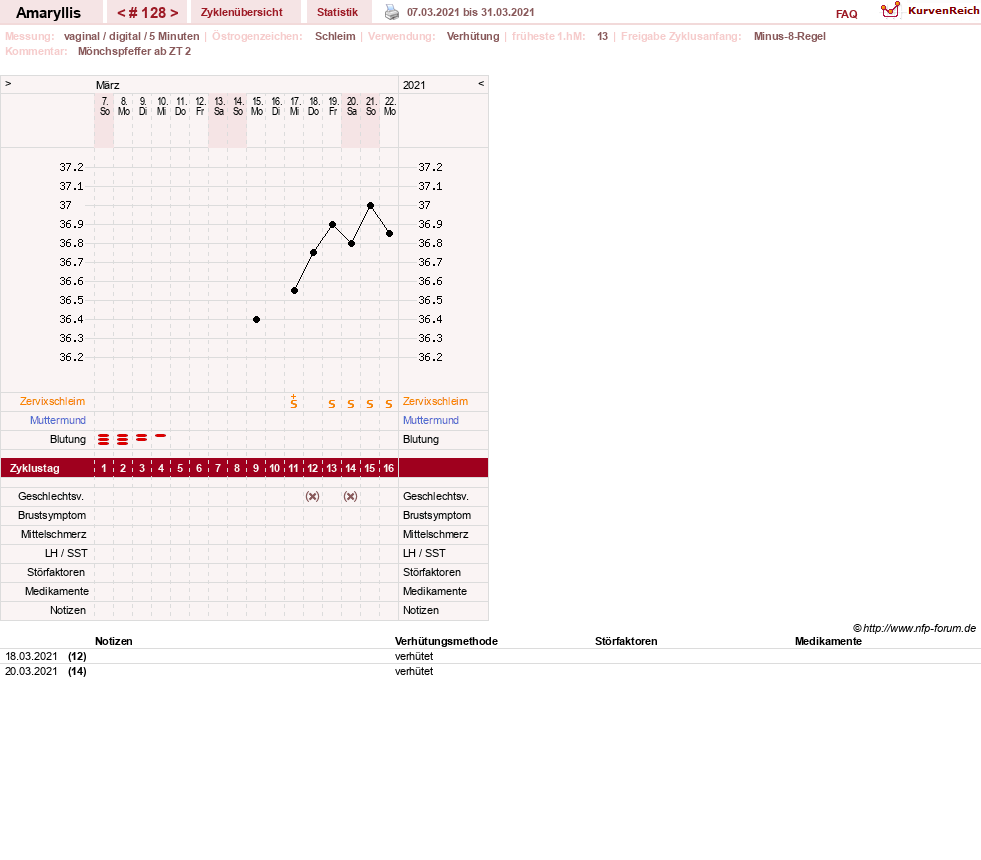The image size is (981, 860).
Task: Click the nfp-forum.de copyright link
Action: (914, 628)
